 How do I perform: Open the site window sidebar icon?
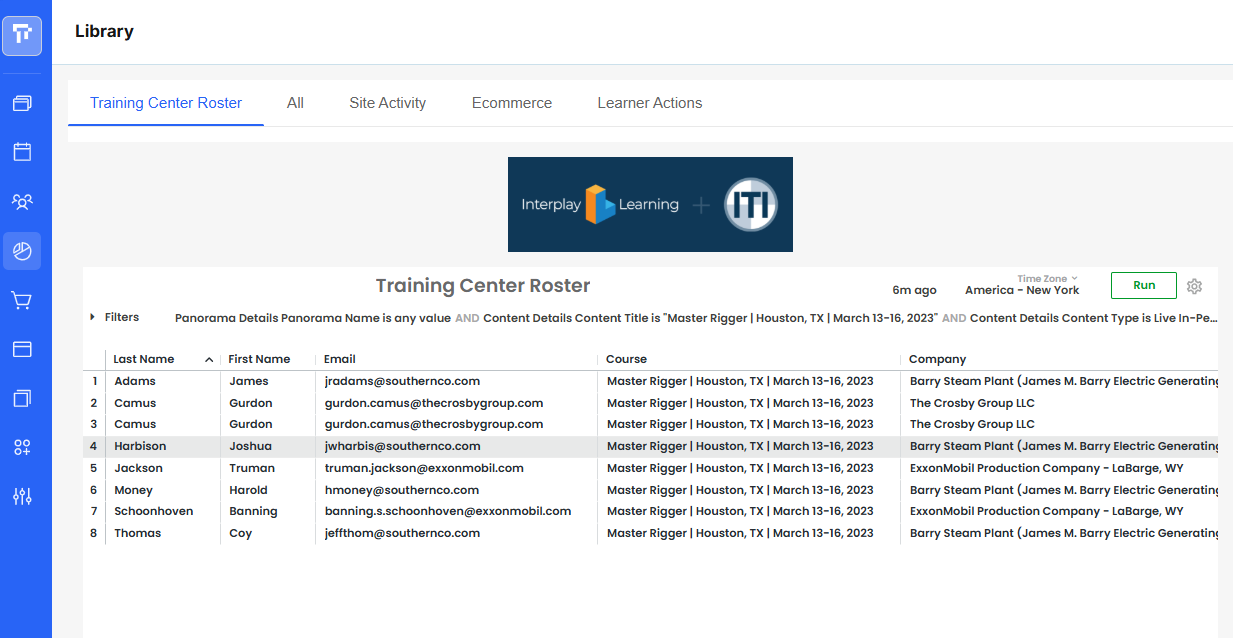point(22,349)
